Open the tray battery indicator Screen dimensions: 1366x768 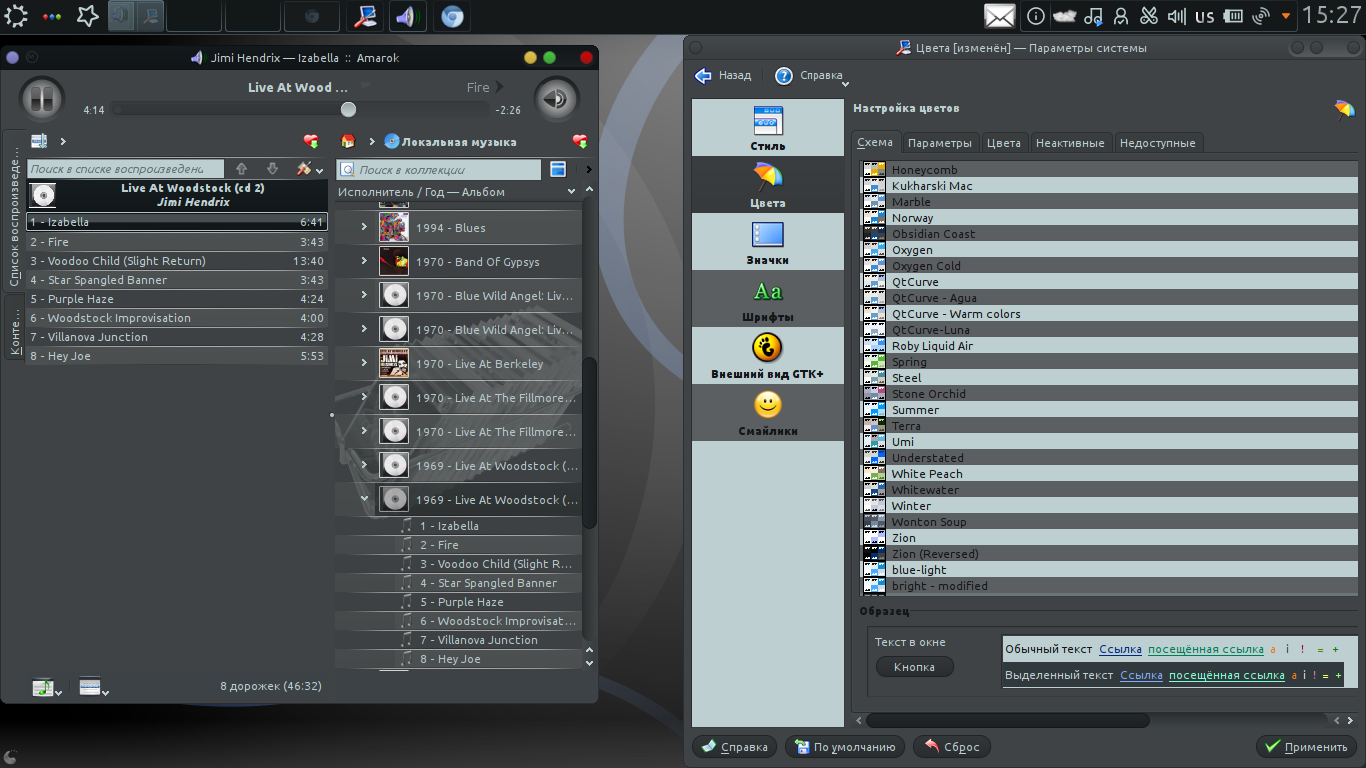[x=1233, y=16]
